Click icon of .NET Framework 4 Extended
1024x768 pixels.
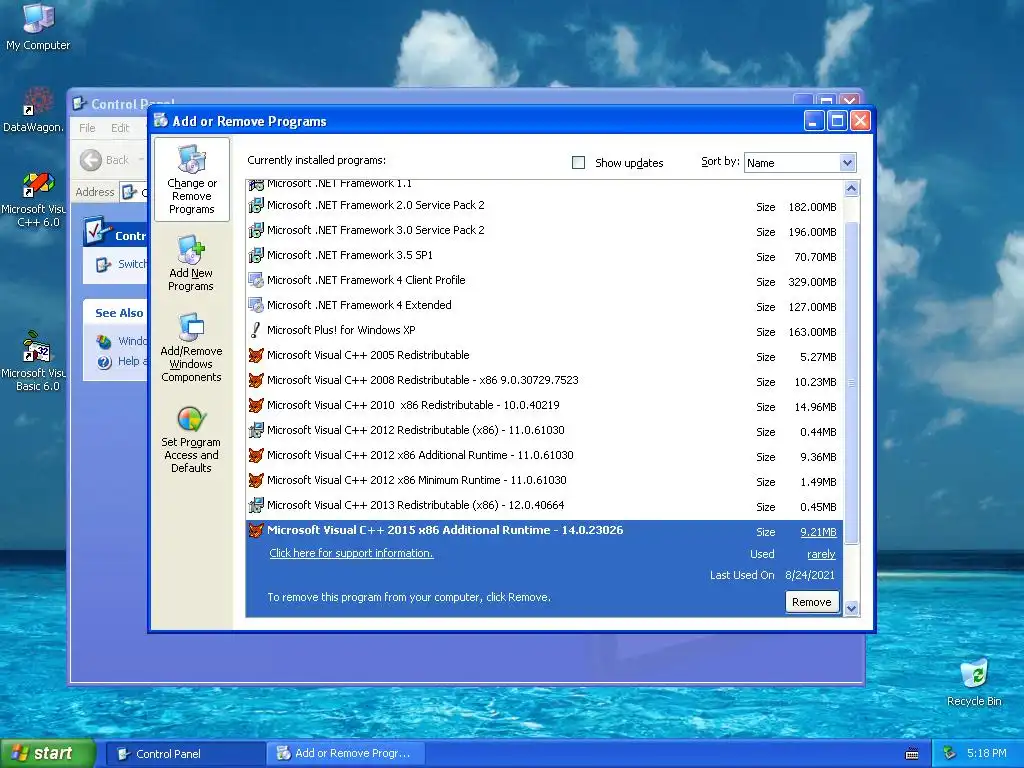(256, 306)
